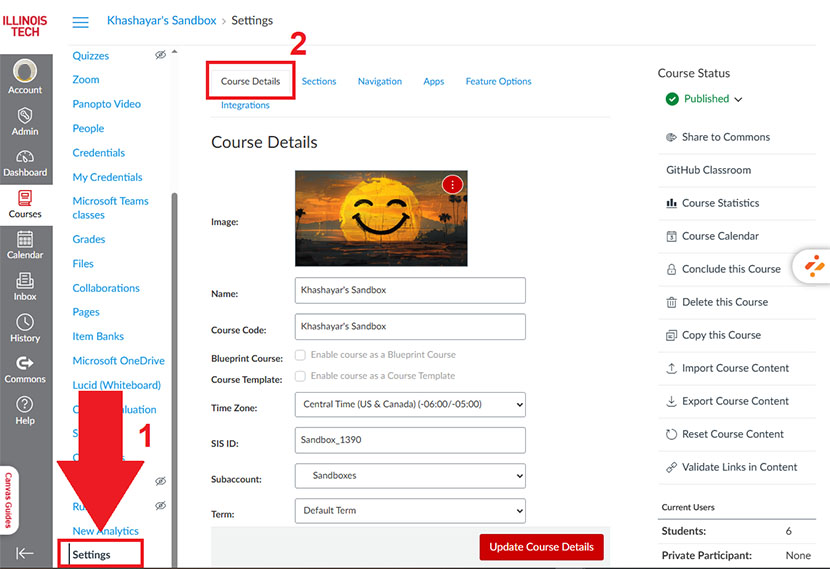Click the hamburger menu icon beside breadcrumb
This screenshot has height=569, width=830.
[x=81, y=21]
